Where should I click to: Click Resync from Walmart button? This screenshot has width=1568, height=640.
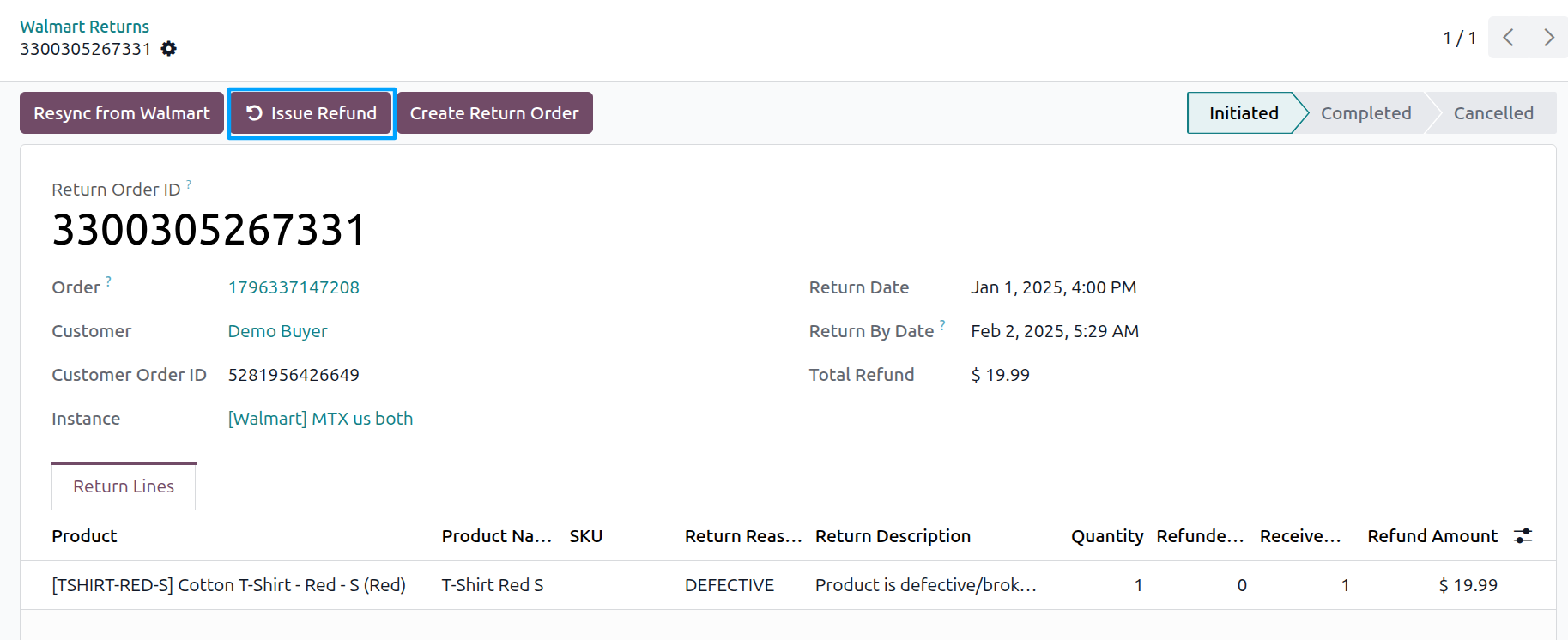(x=122, y=113)
